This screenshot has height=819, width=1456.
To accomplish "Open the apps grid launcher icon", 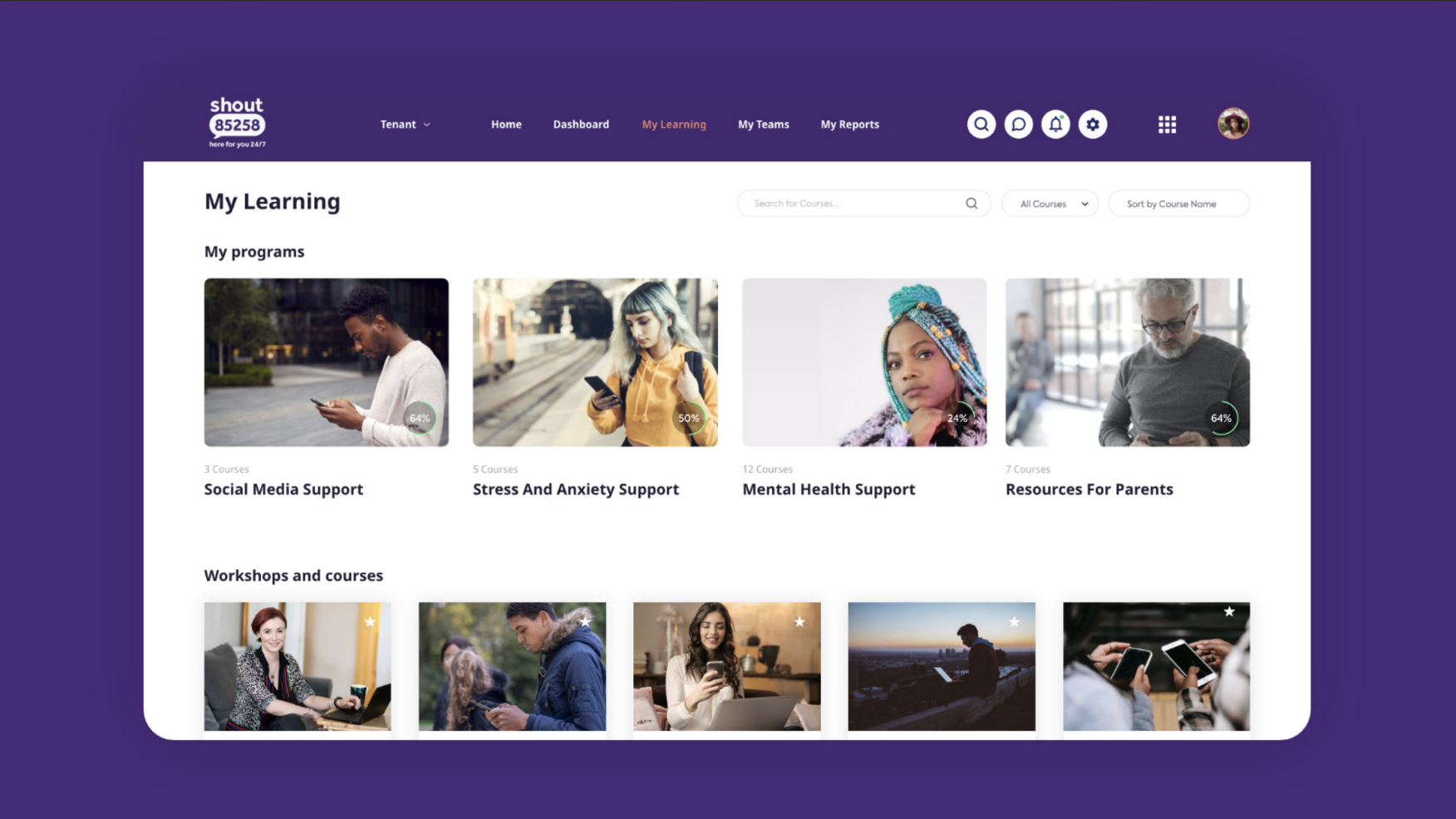I will click(x=1167, y=125).
